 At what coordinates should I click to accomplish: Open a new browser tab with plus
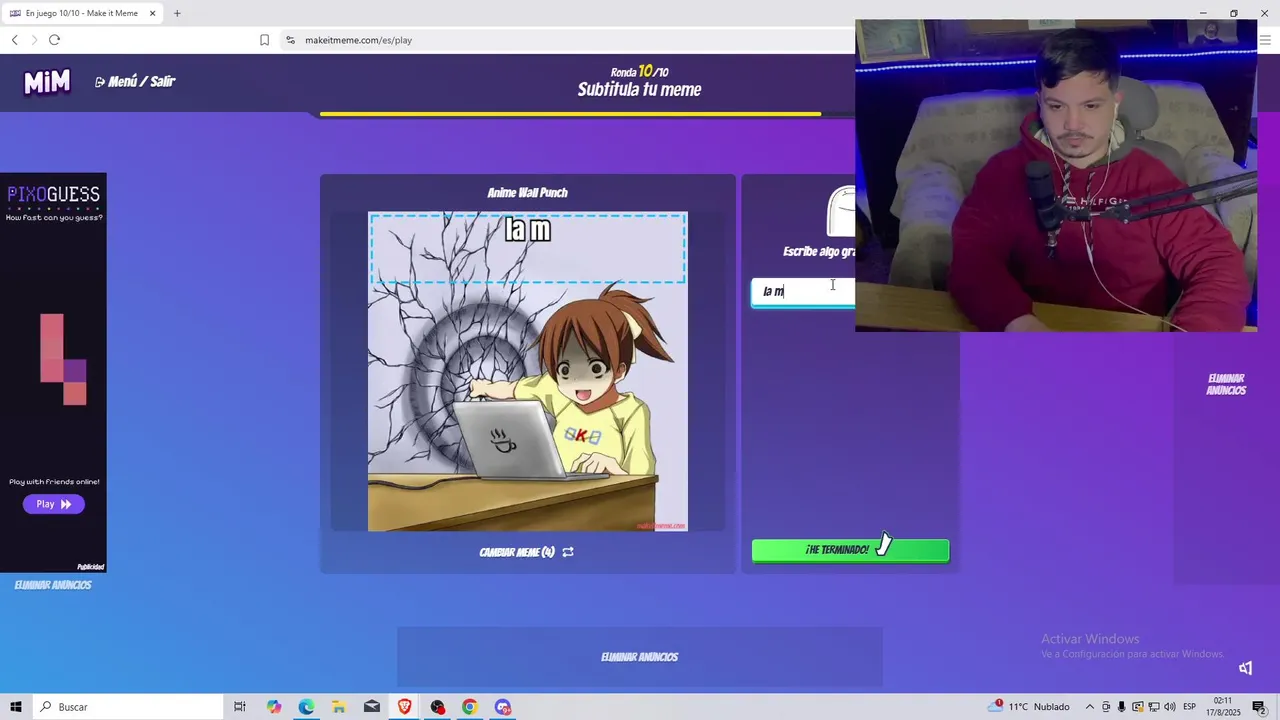click(177, 13)
